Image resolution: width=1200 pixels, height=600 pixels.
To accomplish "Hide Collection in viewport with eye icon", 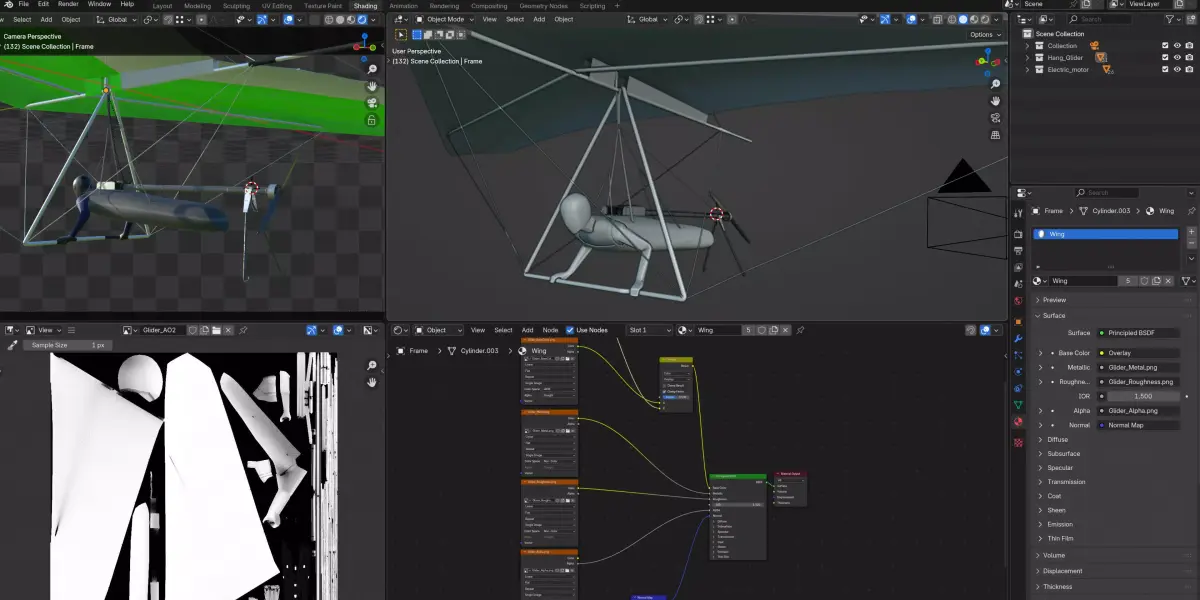I will point(1177,46).
